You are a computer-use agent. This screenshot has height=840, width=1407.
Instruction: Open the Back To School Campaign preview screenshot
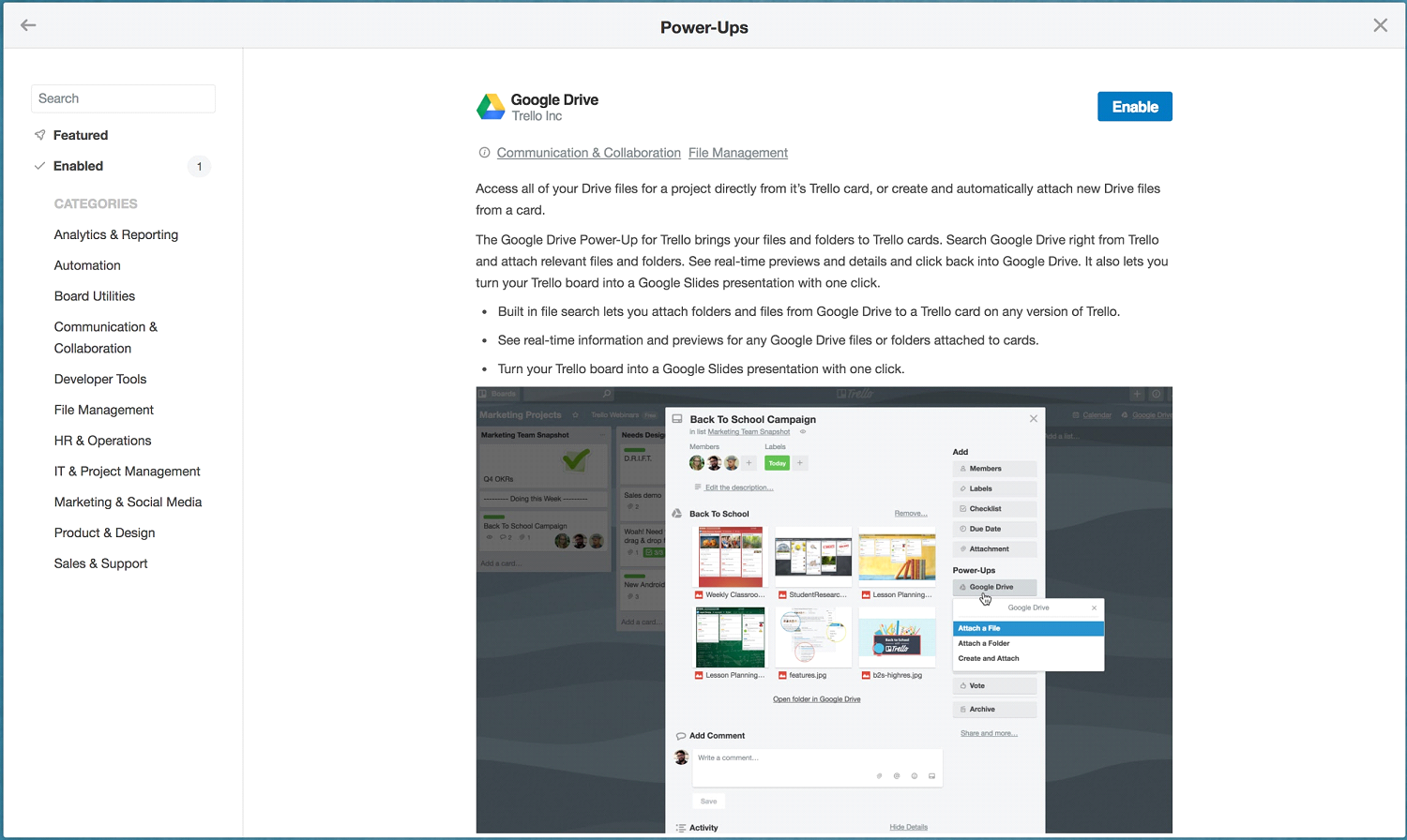point(824,610)
